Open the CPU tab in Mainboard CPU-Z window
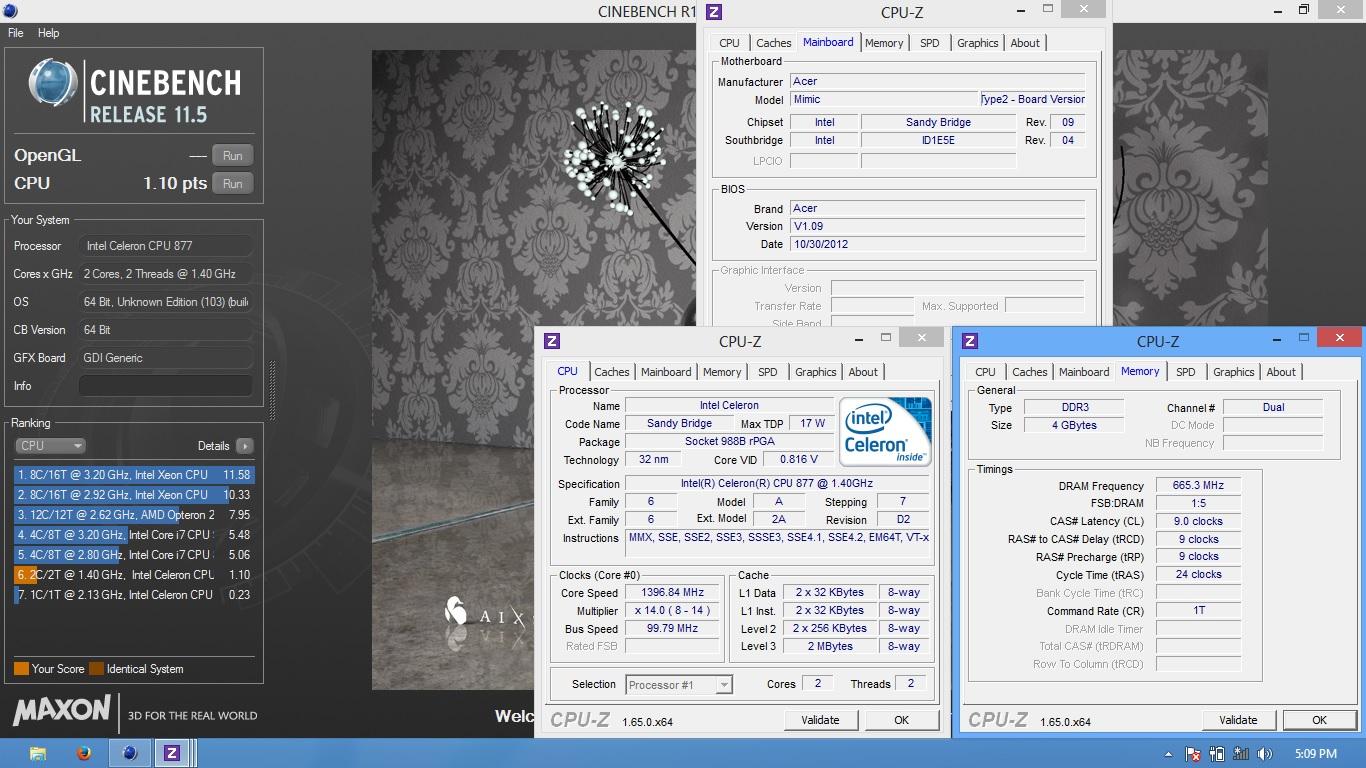 730,43
